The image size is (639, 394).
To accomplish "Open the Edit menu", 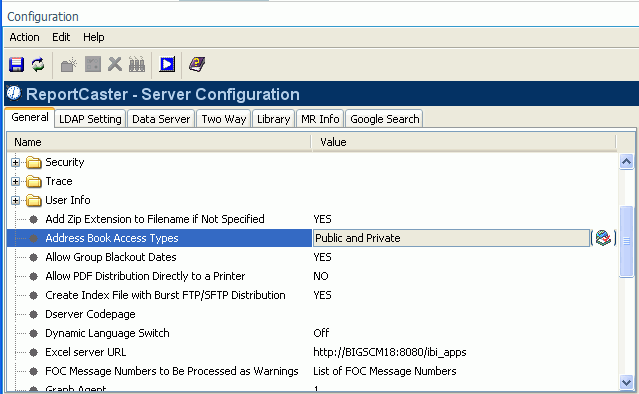I will click(x=61, y=37).
